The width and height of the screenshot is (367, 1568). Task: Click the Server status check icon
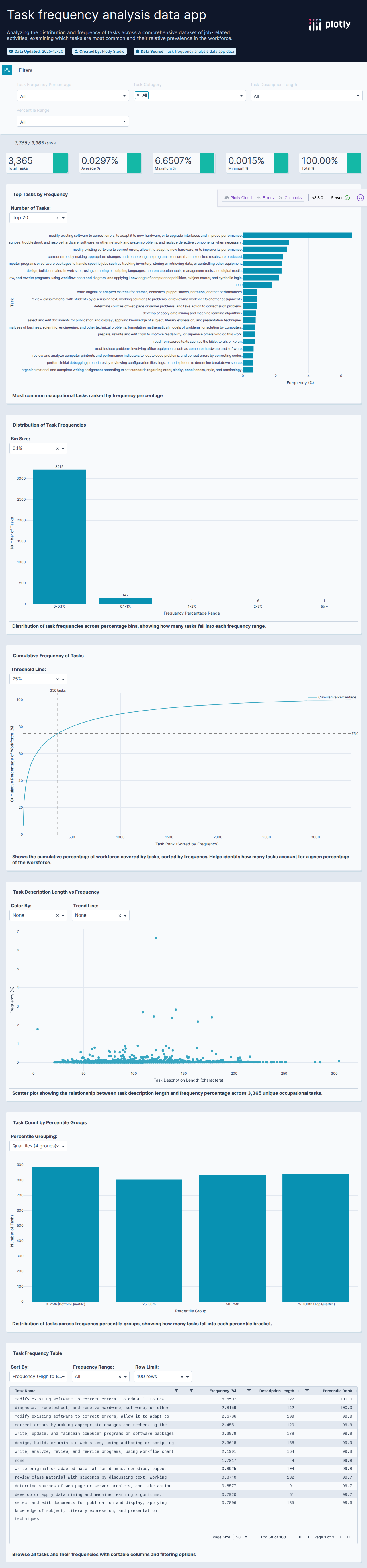(347, 198)
